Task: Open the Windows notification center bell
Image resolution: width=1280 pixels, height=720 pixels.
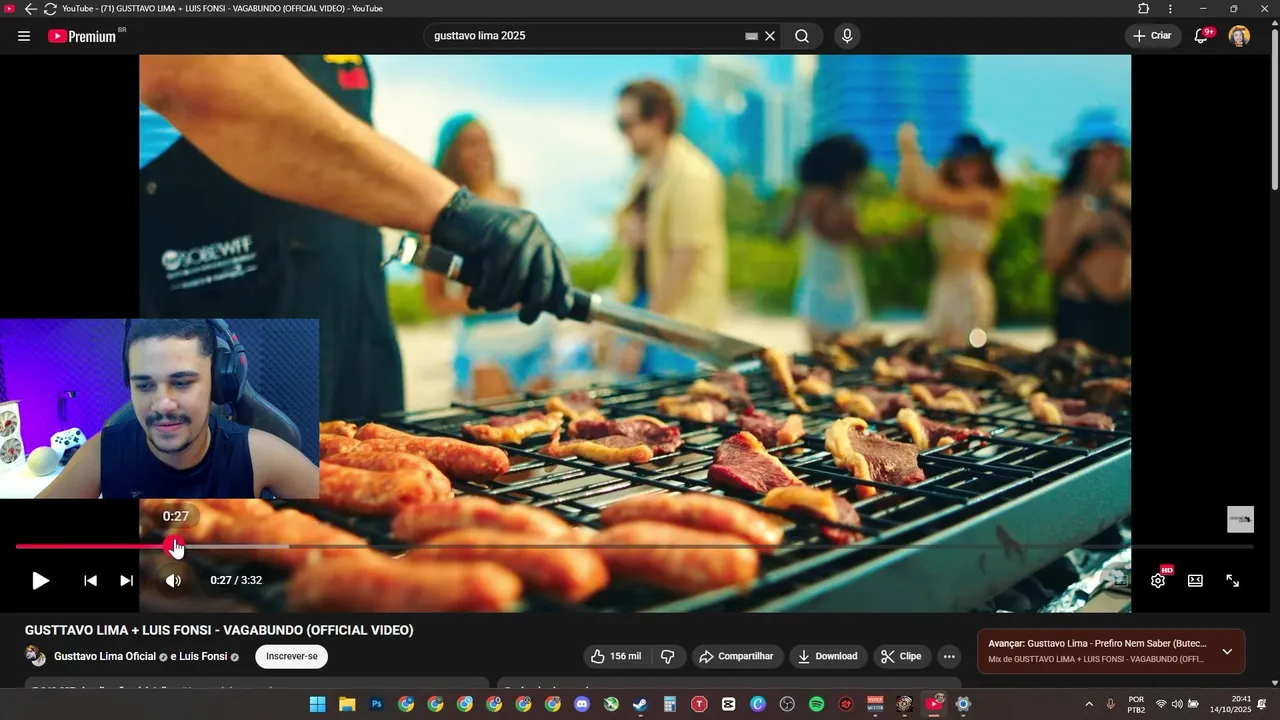Action: click(x=1263, y=704)
